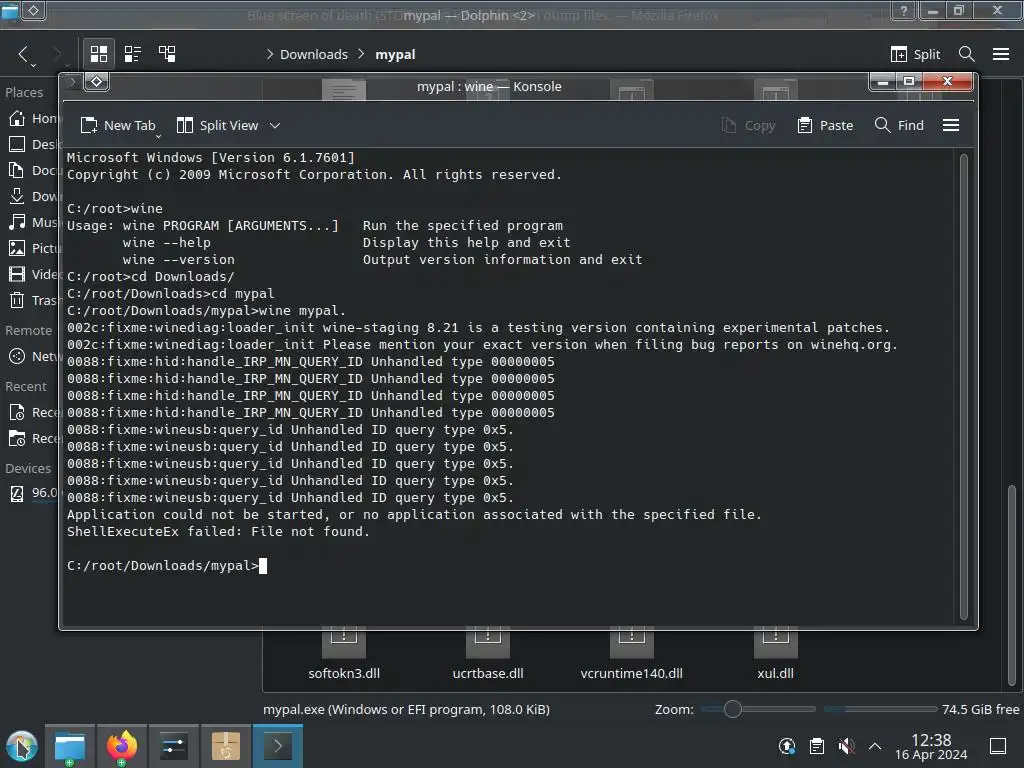Click updates tray icon

point(787,746)
